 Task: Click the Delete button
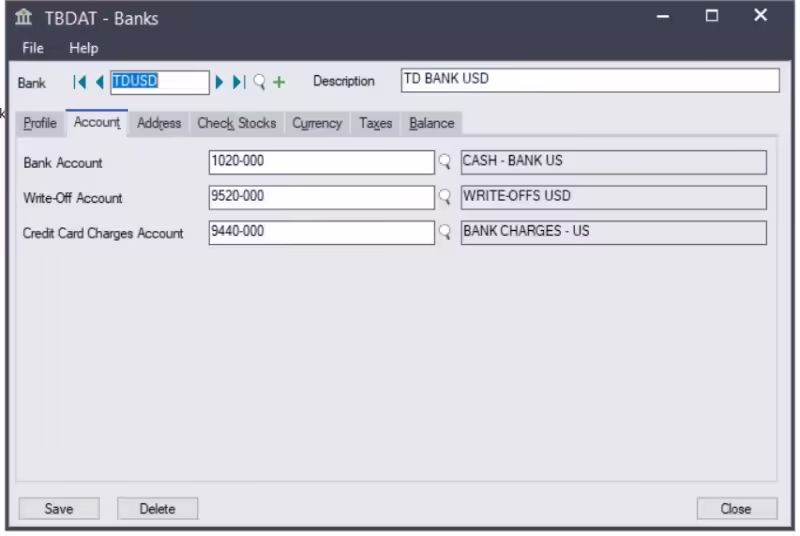[158, 508]
